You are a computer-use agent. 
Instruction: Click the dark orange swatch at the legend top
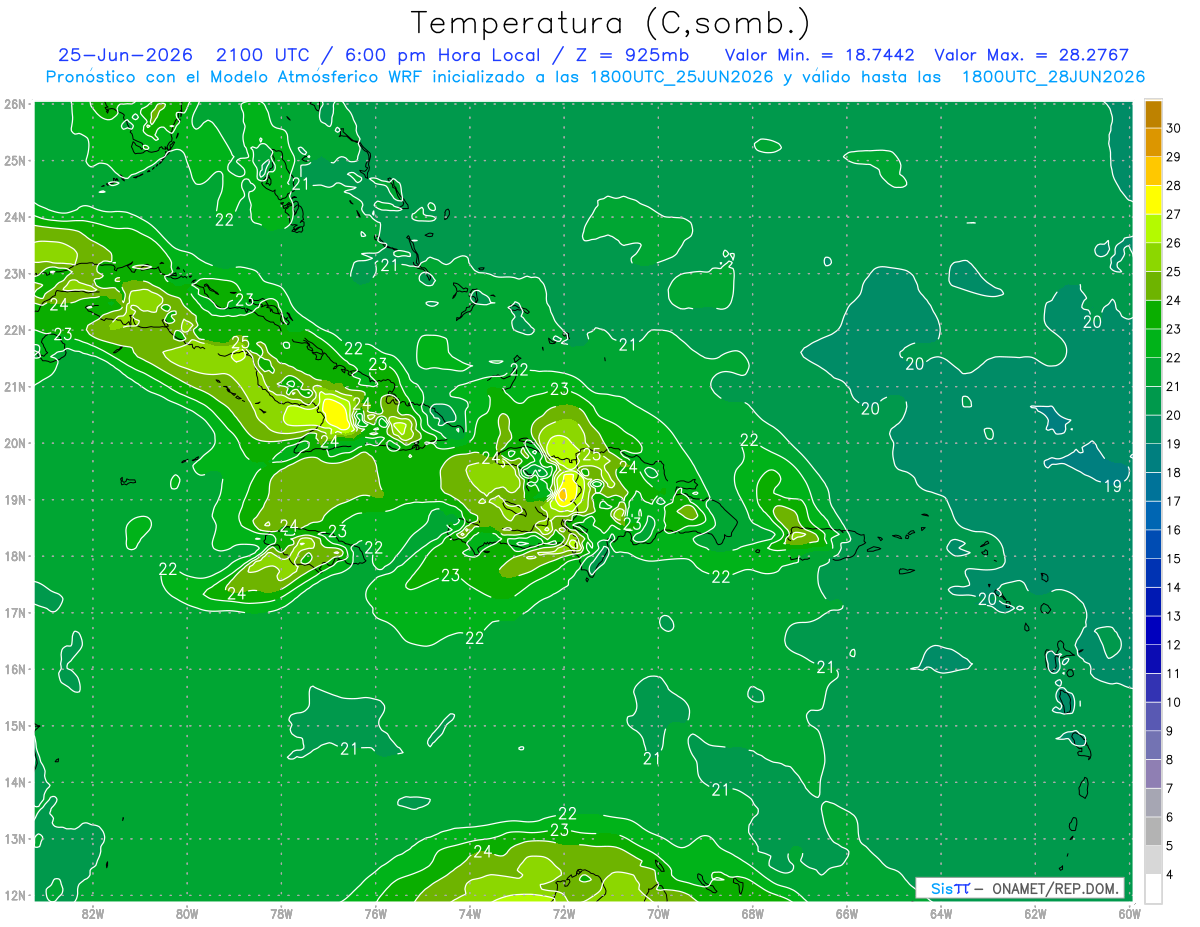click(1153, 113)
